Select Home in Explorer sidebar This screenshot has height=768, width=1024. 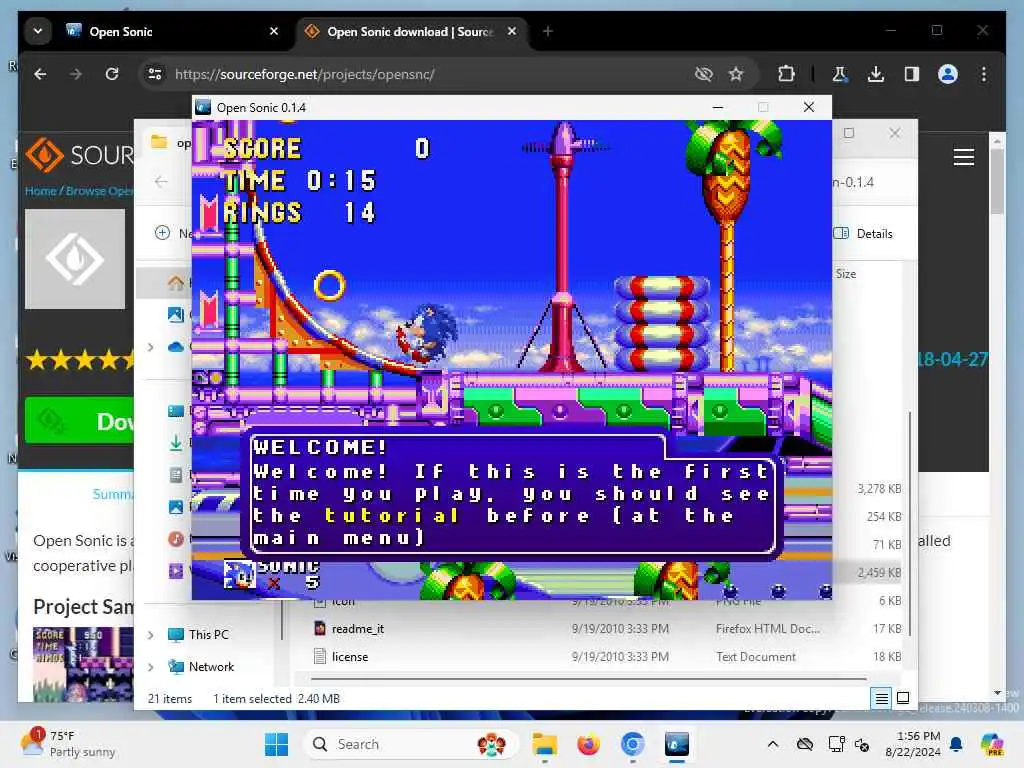coord(176,283)
